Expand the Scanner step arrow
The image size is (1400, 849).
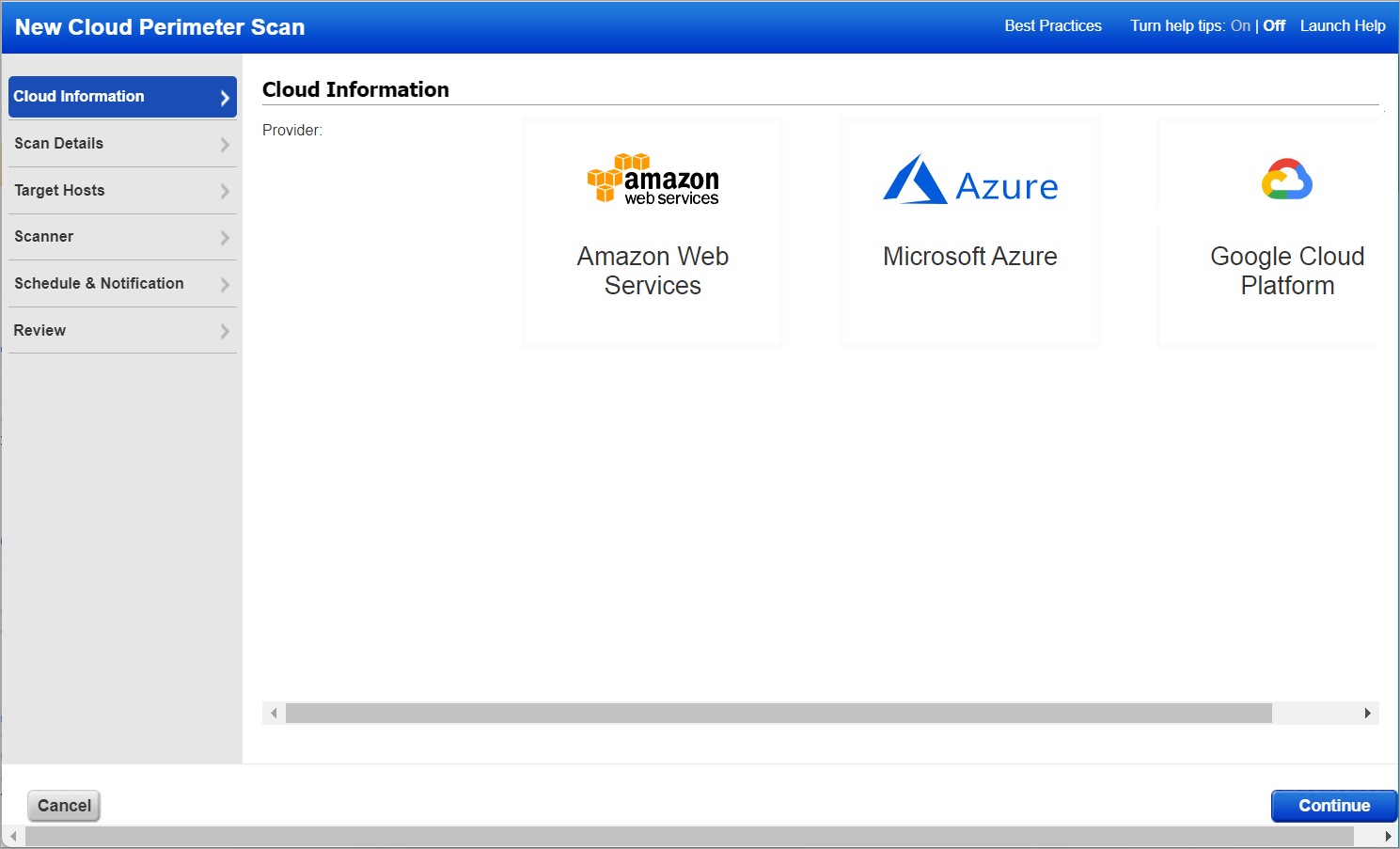pyautogui.click(x=225, y=238)
